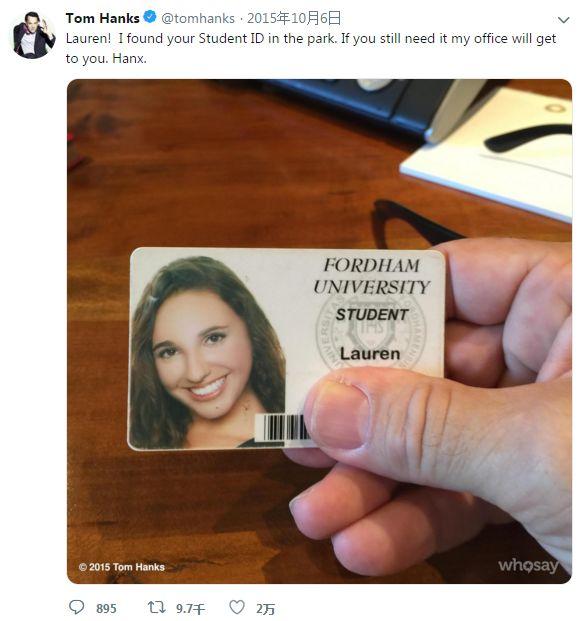Like the tweet with heart icon
This screenshot has width=582, height=621.
(x=237, y=607)
